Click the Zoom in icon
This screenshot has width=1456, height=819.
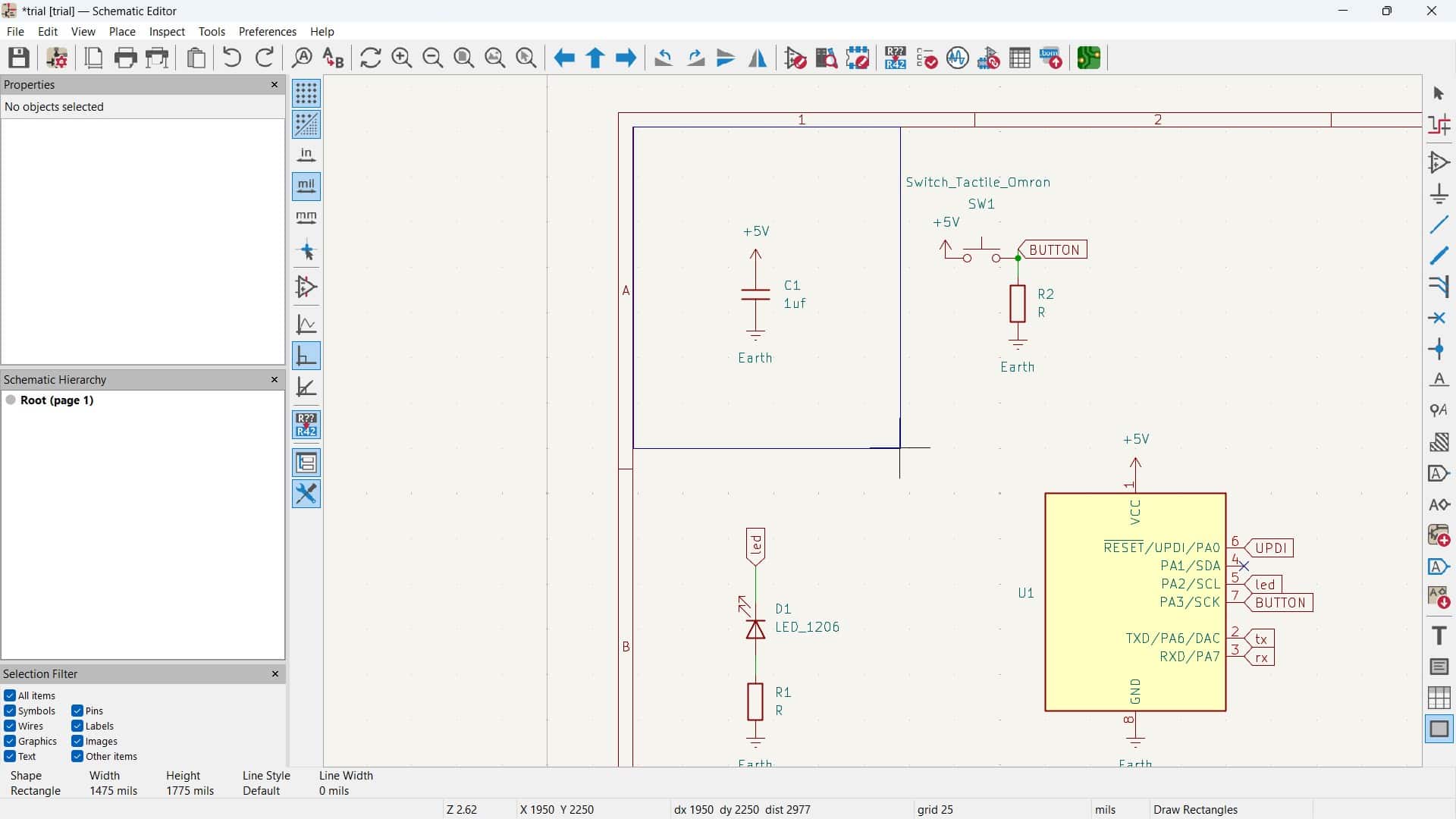click(x=401, y=58)
